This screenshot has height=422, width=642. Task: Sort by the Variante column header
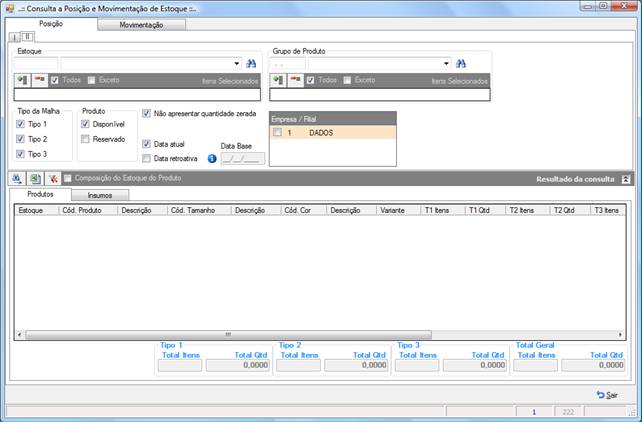(x=398, y=210)
